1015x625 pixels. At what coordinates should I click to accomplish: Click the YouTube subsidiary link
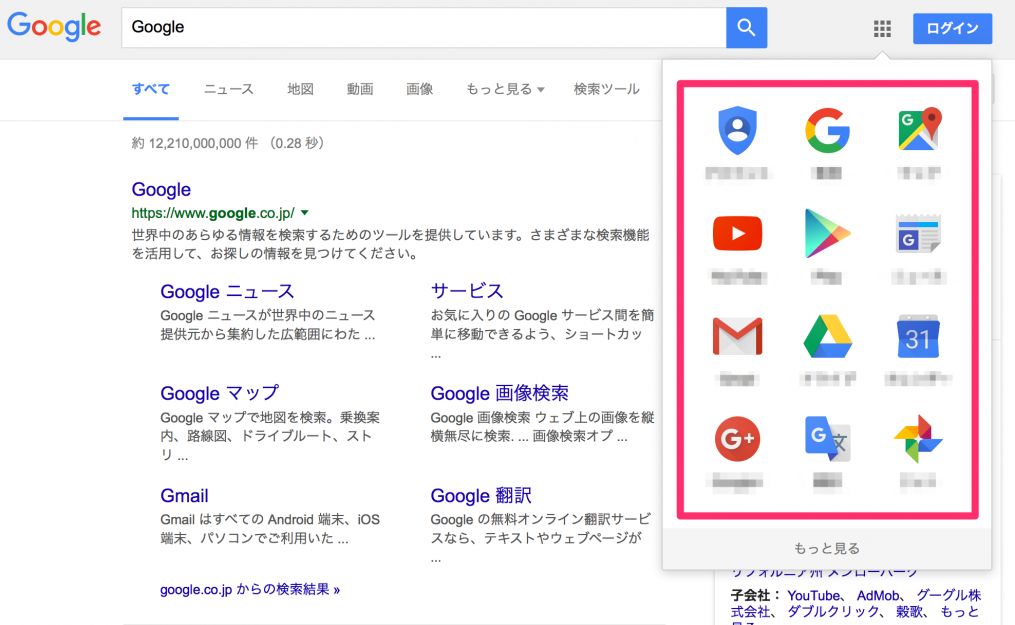tap(813, 595)
